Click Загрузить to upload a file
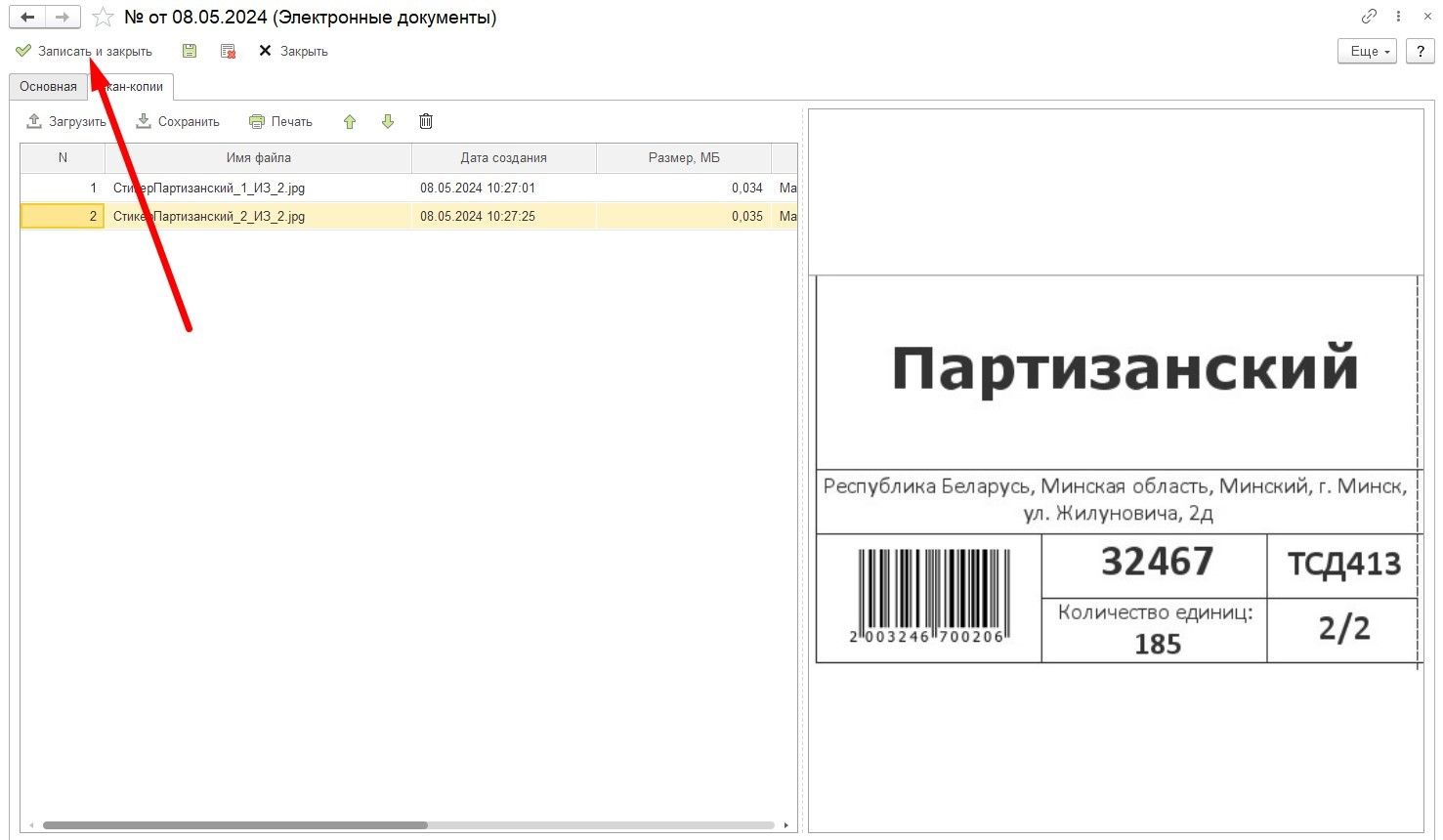The image size is (1443, 840). pyautogui.click(x=66, y=122)
